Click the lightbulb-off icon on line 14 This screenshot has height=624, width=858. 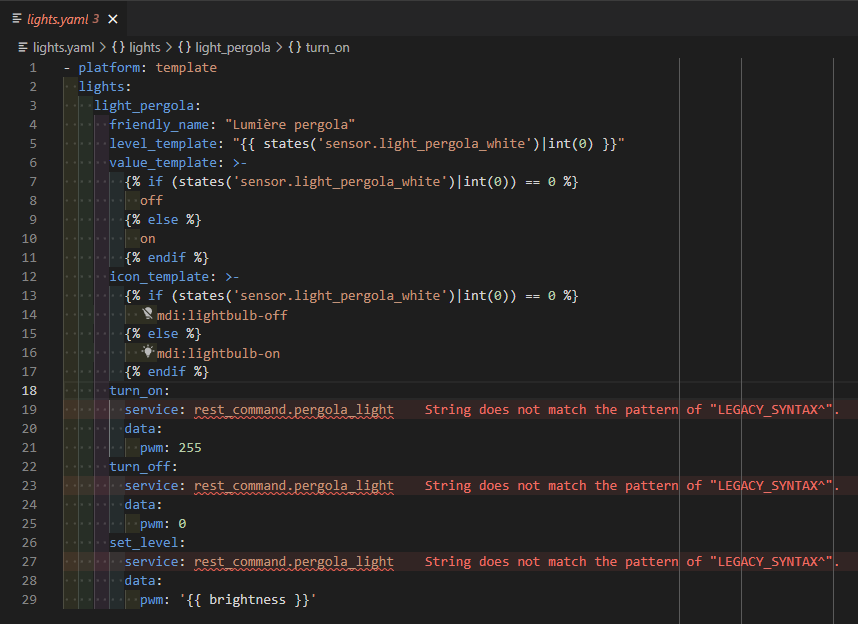click(x=148, y=314)
